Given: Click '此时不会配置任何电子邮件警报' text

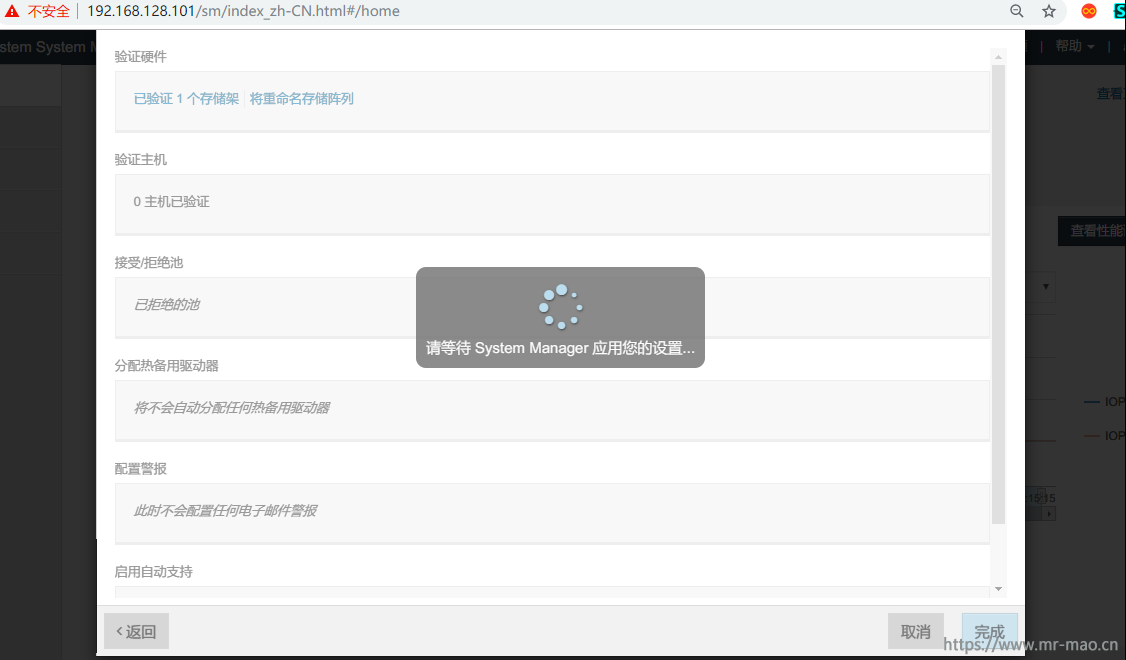Looking at the screenshot, I should [x=225, y=511].
